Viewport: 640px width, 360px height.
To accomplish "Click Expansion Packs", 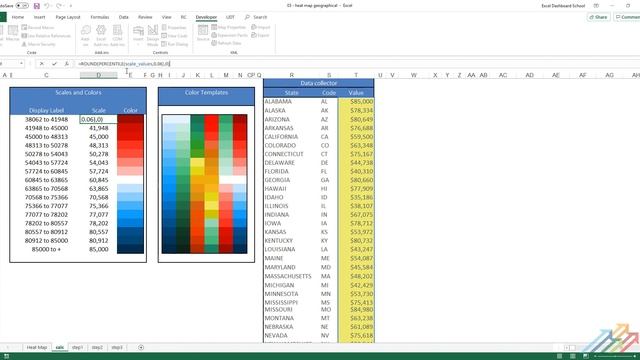I will [229, 35].
